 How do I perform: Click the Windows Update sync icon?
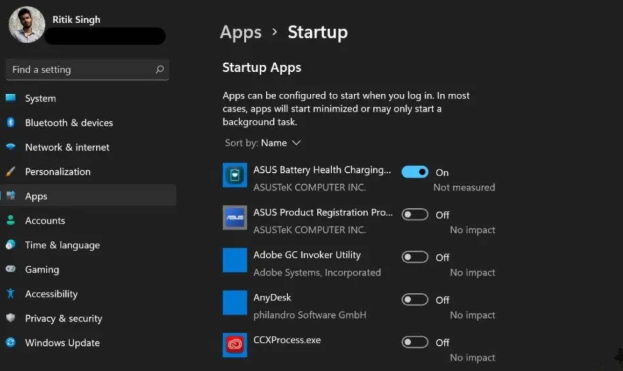coord(11,342)
